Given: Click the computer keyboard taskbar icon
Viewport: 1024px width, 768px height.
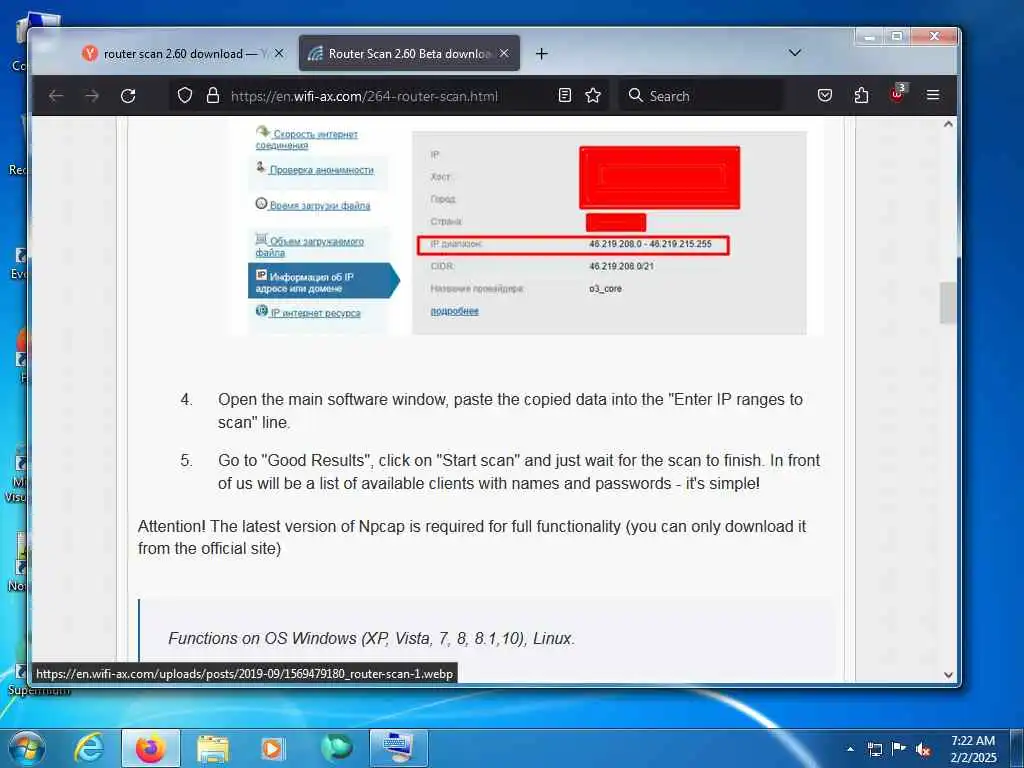Looking at the screenshot, I should coord(398,748).
